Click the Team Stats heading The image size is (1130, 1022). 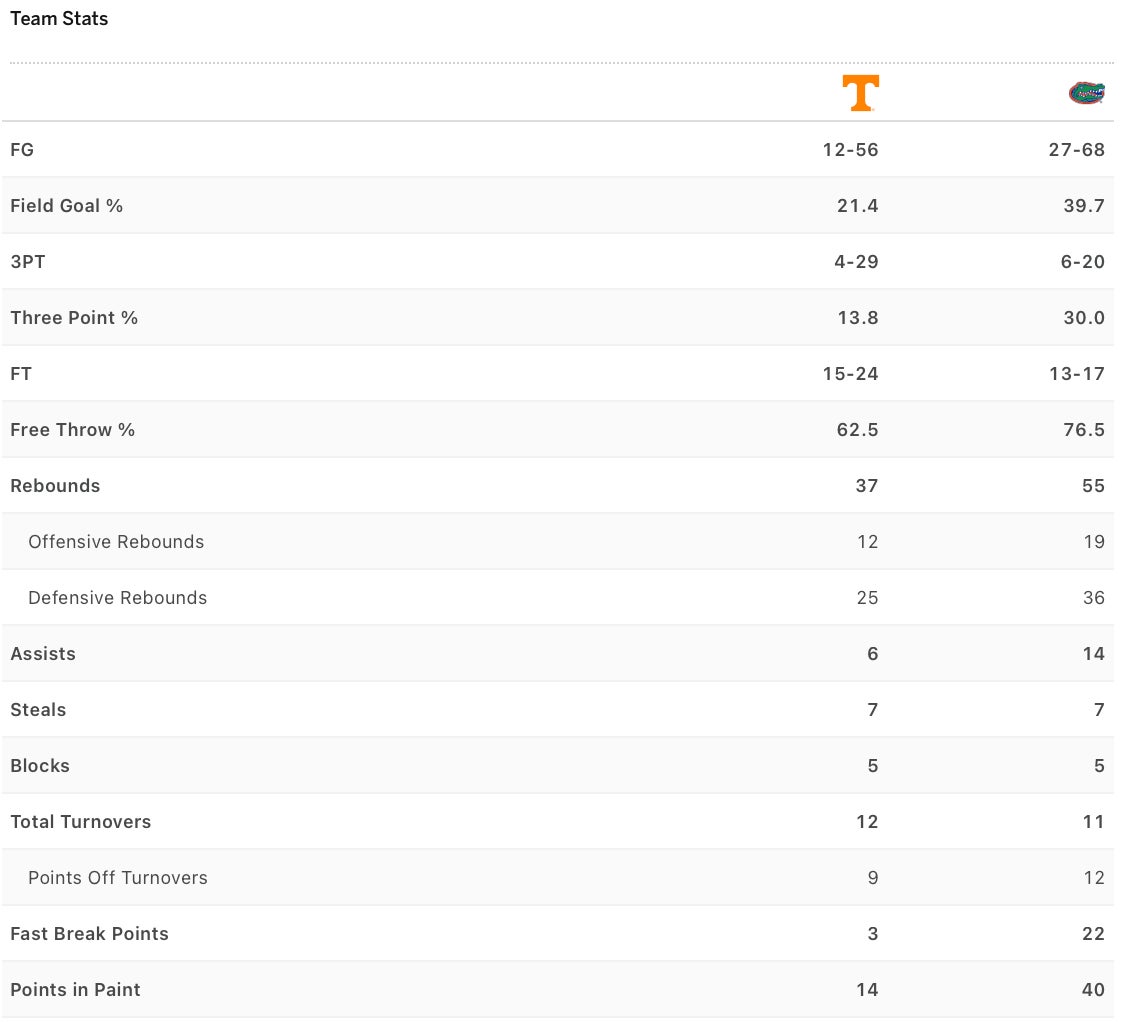point(59,18)
